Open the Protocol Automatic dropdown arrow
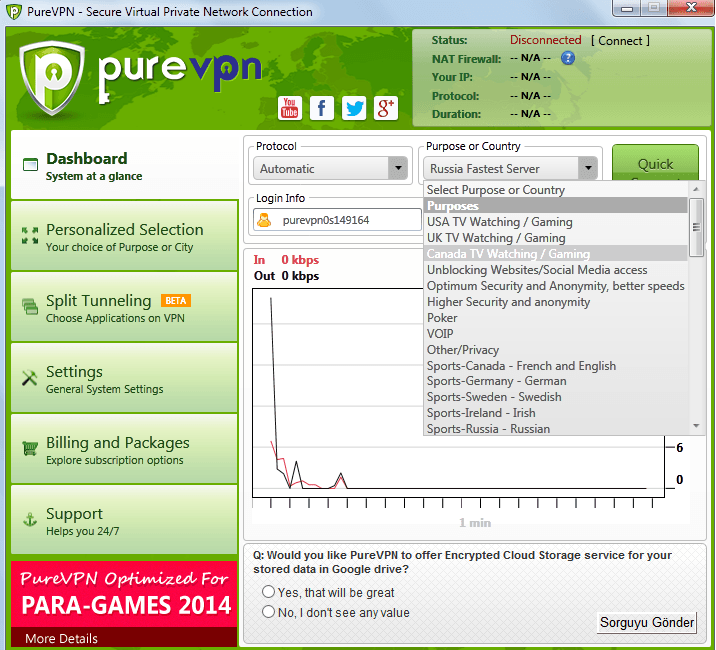This screenshot has height=650, width=716. (398, 168)
